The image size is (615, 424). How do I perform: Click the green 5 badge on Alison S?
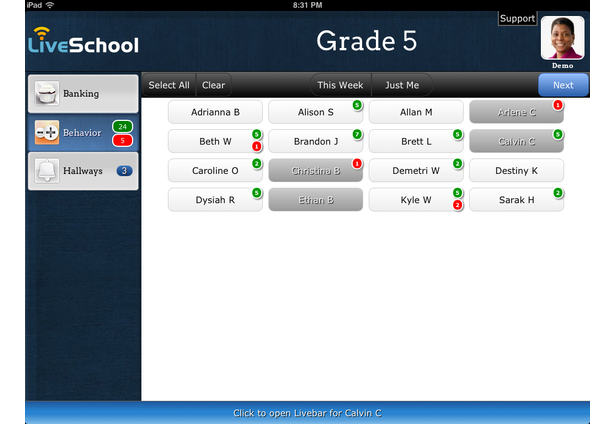point(357,105)
